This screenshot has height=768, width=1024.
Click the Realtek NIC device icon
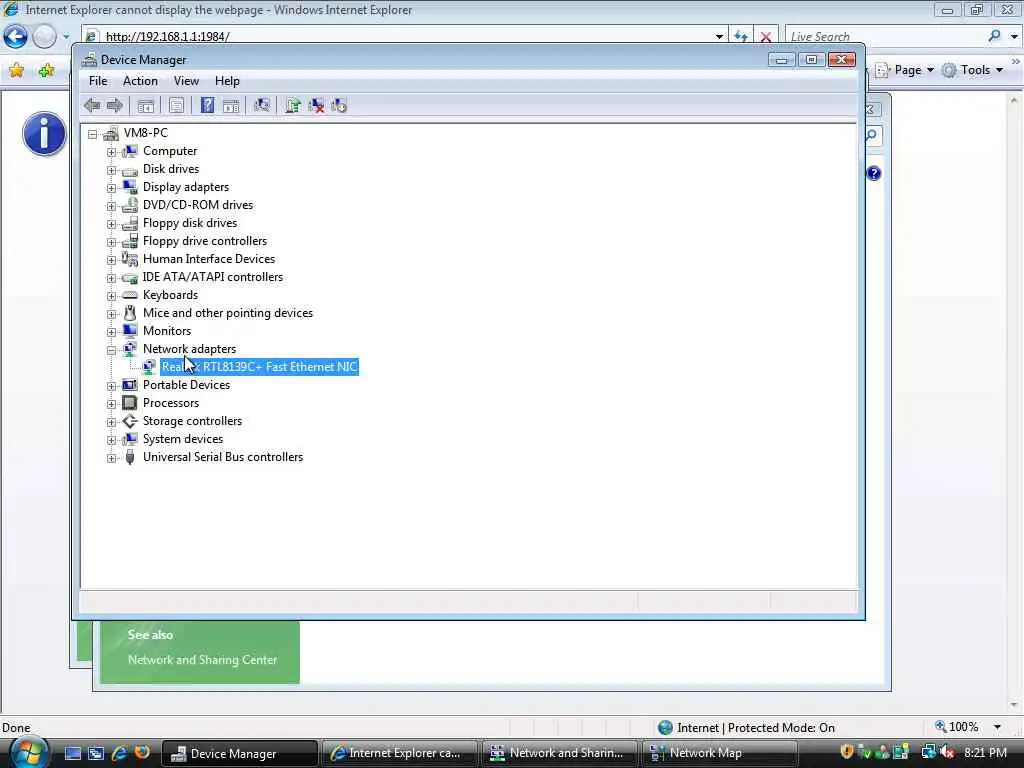coord(149,367)
